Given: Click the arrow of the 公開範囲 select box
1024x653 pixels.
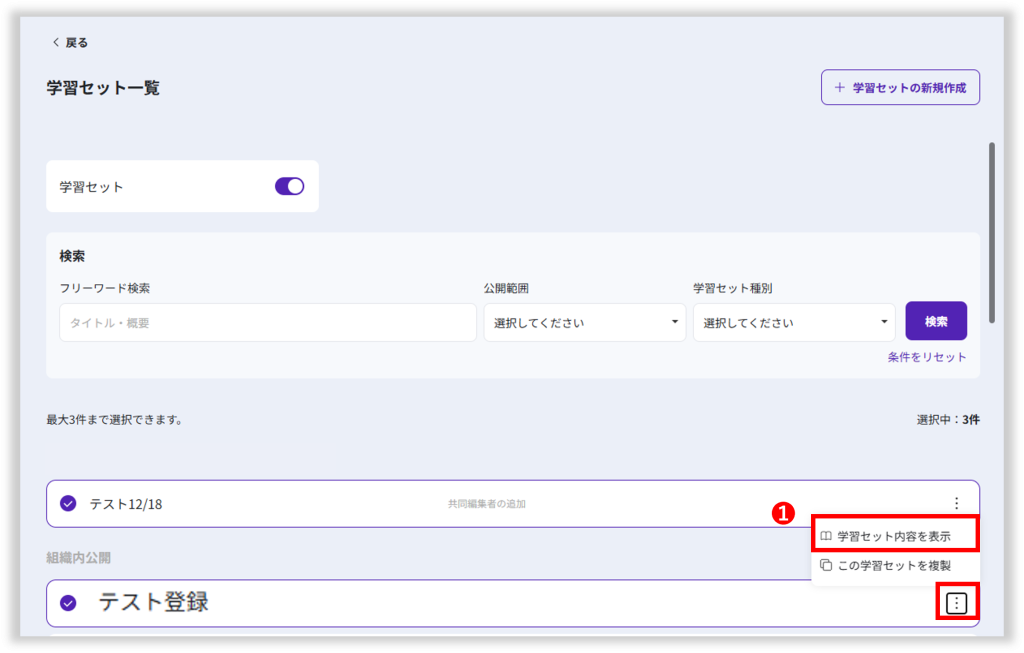Looking at the screenshot, I should (675, 322).
